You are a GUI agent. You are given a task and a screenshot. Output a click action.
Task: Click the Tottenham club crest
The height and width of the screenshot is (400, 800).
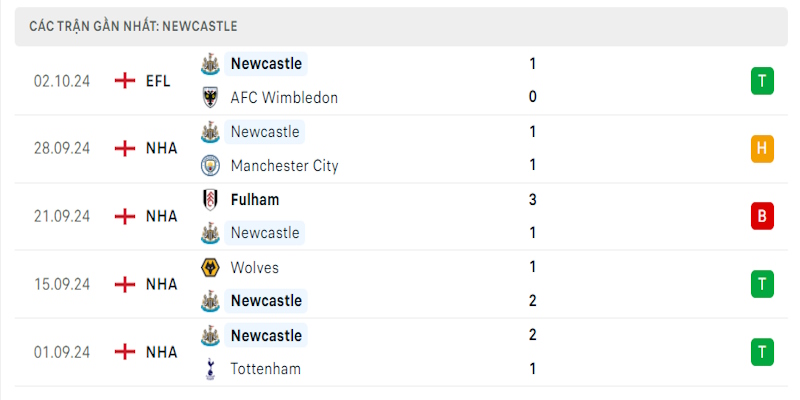pyautogui.click(x=210, y=369)
